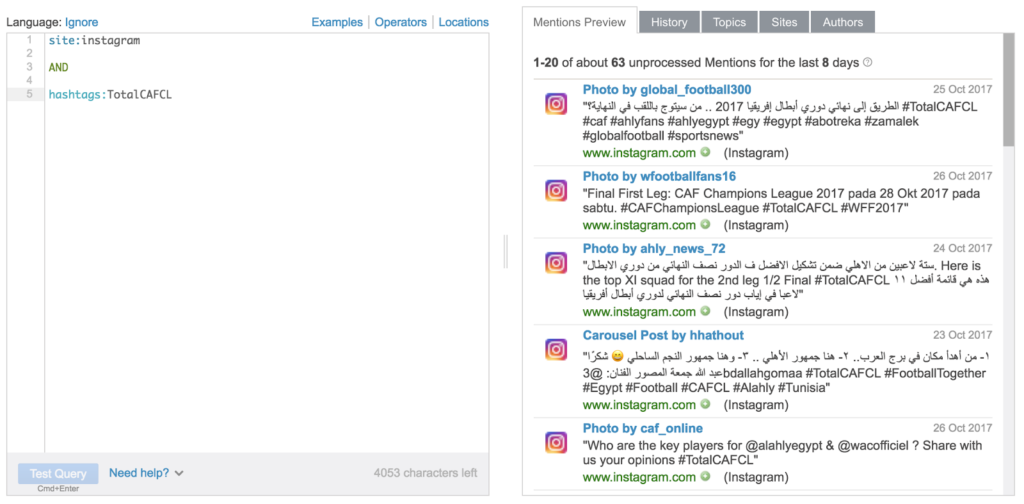Click help icon next to '8 days'
Image resolution: width=1024 pixels, height=504 pixels.
tap(867, 63)
